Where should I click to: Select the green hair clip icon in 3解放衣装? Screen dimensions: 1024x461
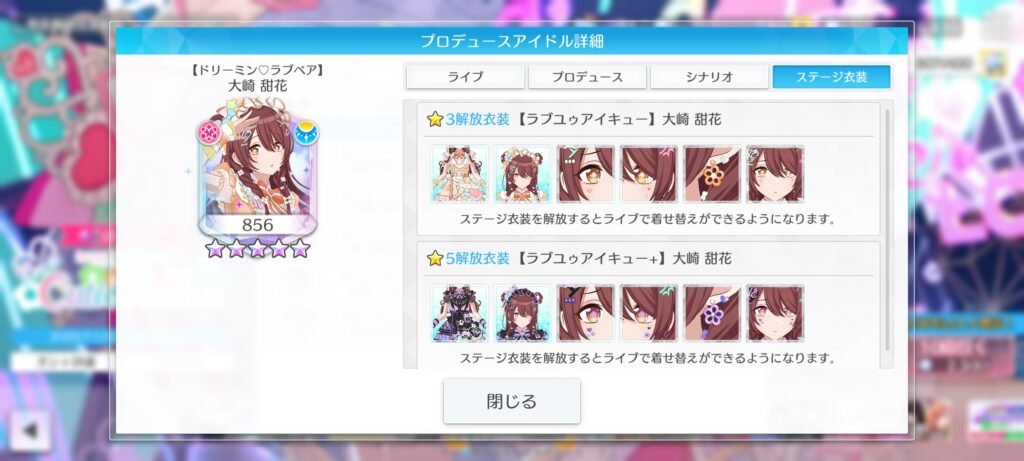(648, 174)
